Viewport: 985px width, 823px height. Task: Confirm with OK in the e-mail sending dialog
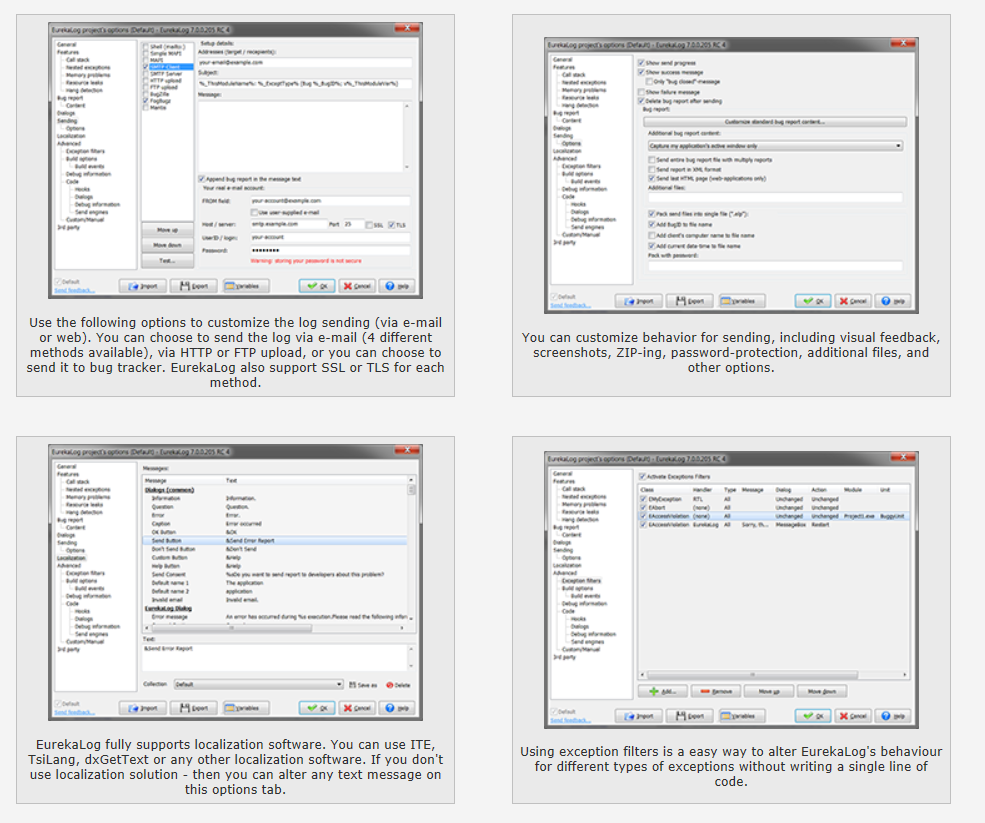point(317,286)
